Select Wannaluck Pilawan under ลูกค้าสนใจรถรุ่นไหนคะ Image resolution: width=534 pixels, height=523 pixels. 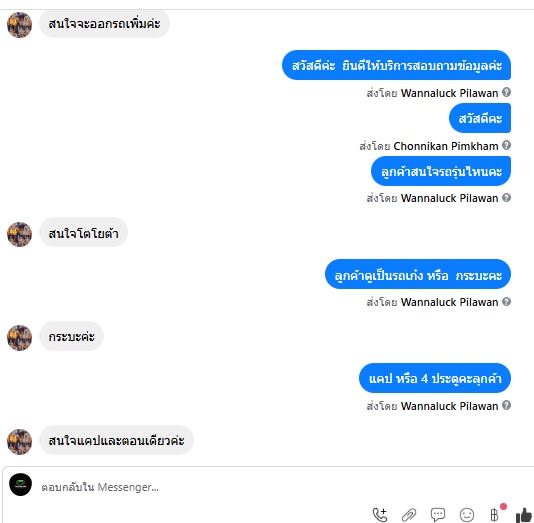tap(449, 198)
